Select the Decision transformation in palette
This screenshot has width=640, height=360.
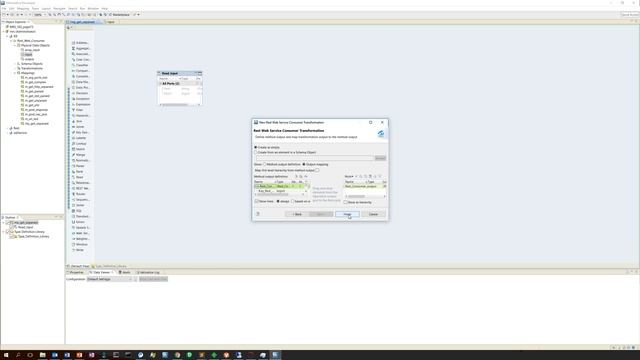click(x=80, y=93)
